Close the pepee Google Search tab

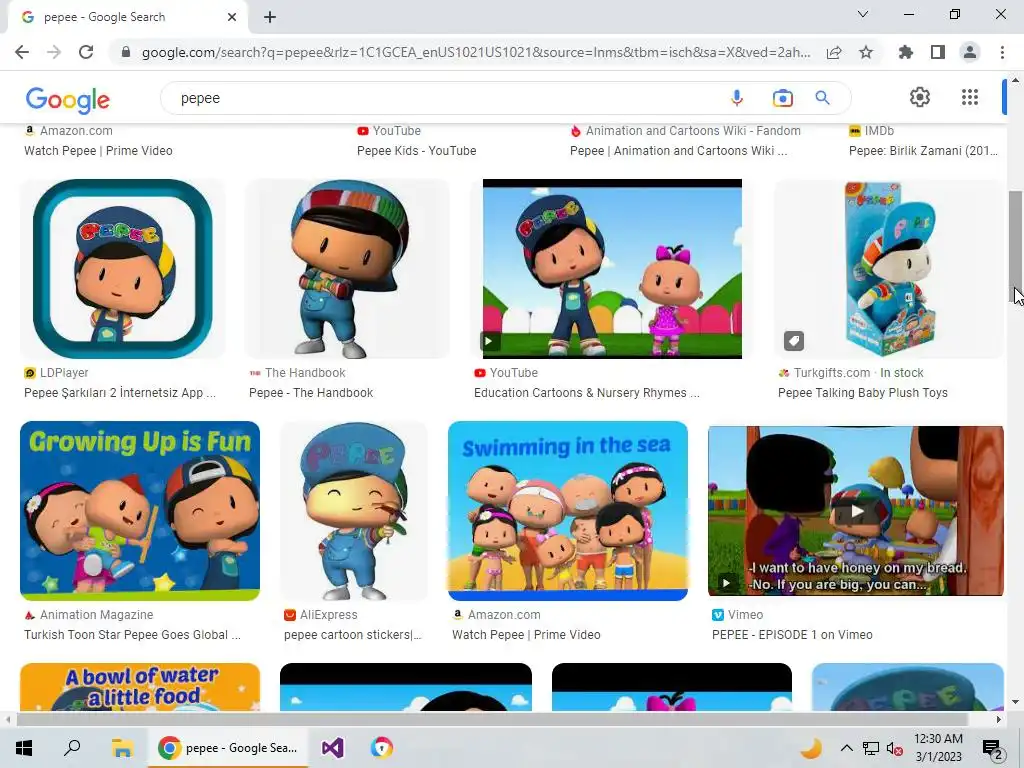point(232,17)
